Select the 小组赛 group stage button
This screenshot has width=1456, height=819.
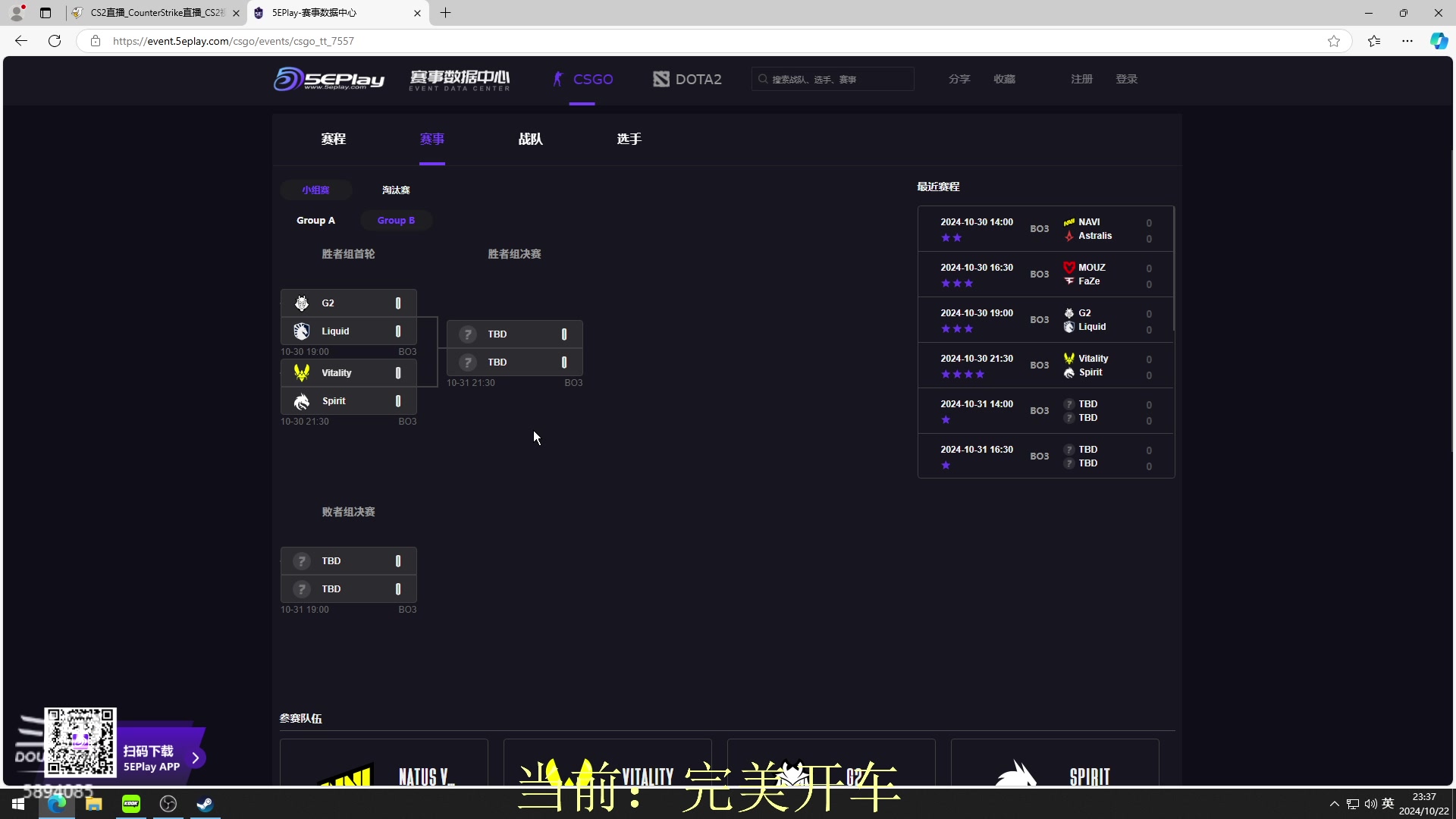[x=315, y=190]
